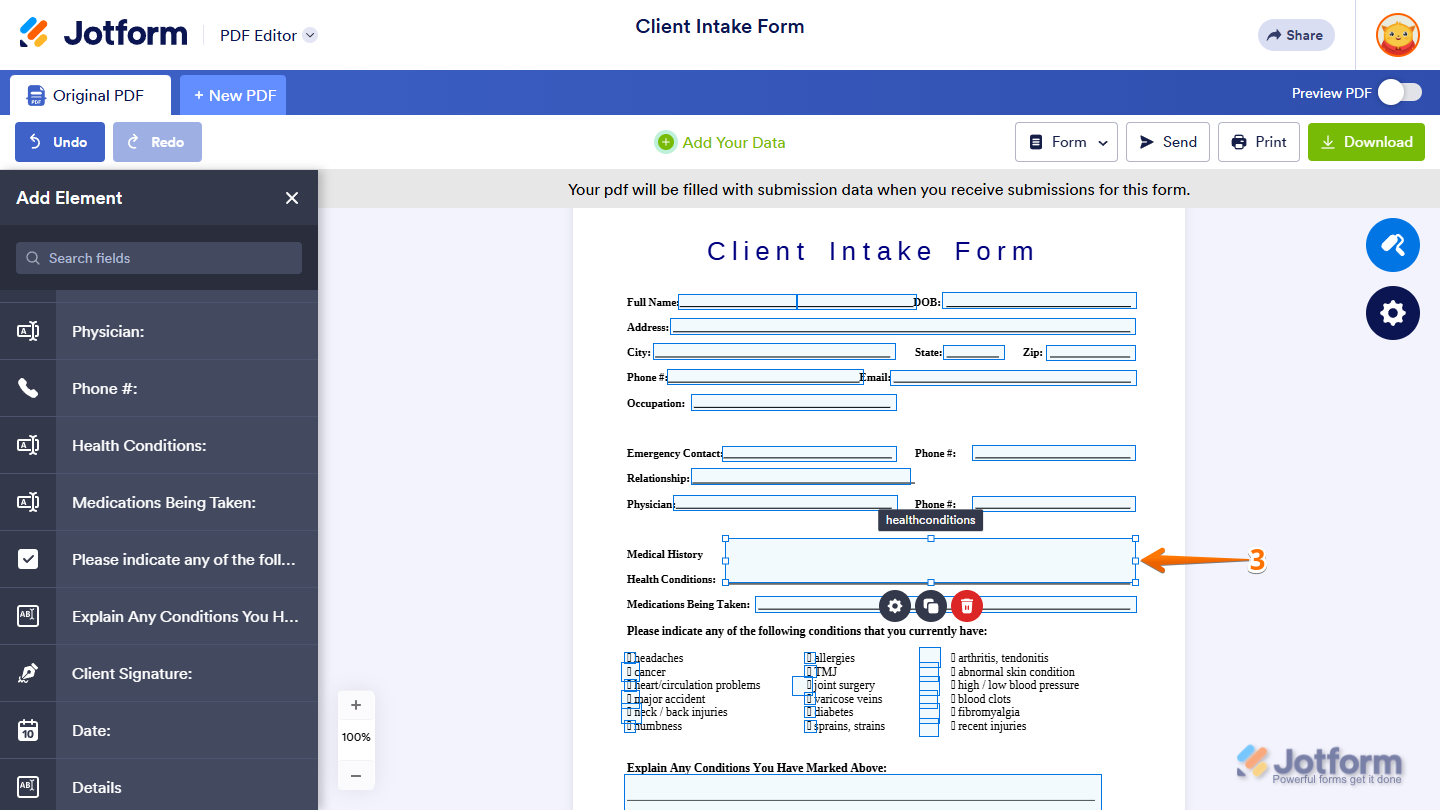Screen dimensions: 1440x810
Task: Open the dark settings gear on the right
Action: tap(1392, 313)
